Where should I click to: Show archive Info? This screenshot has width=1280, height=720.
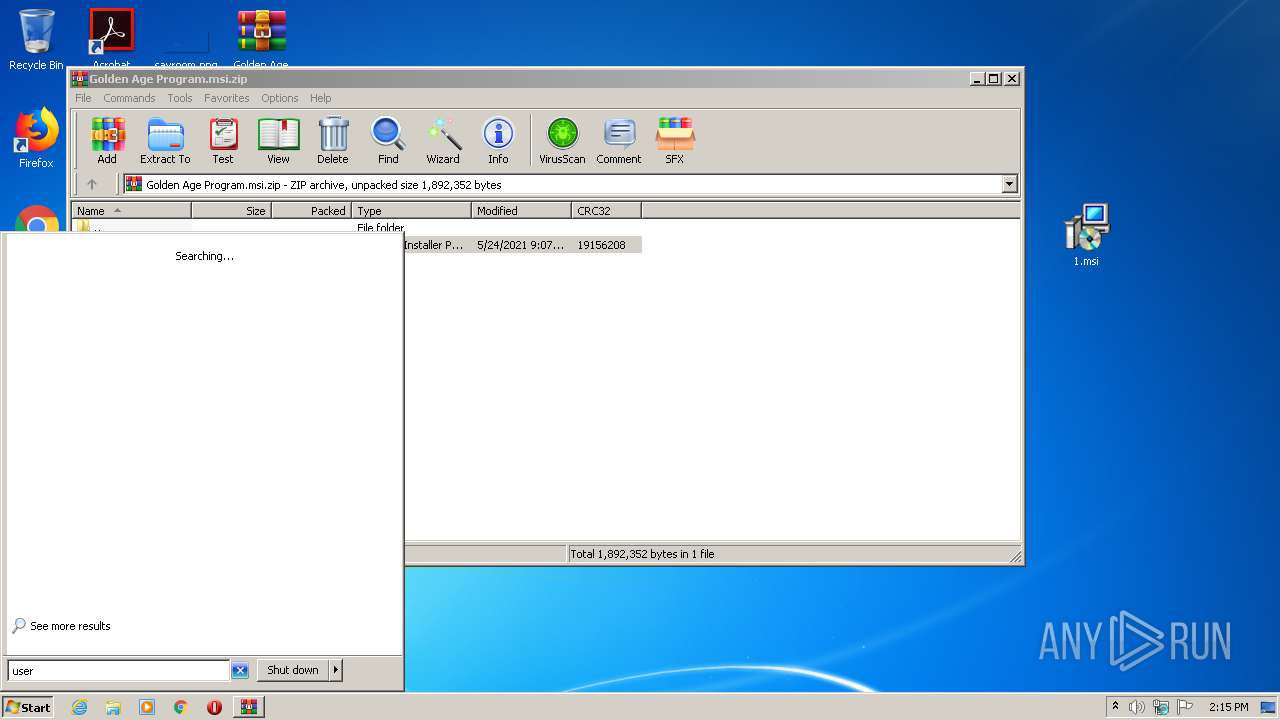(498, 141)
